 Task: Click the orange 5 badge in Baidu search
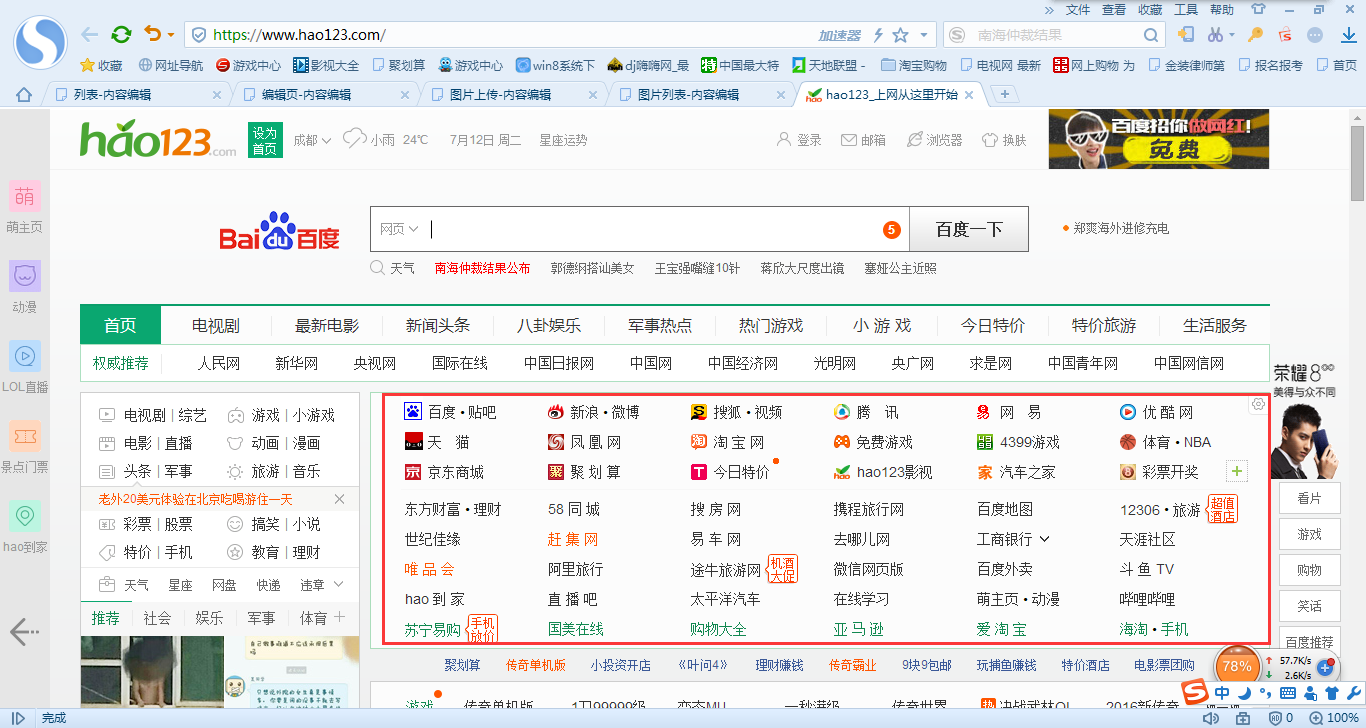(892, 230)
